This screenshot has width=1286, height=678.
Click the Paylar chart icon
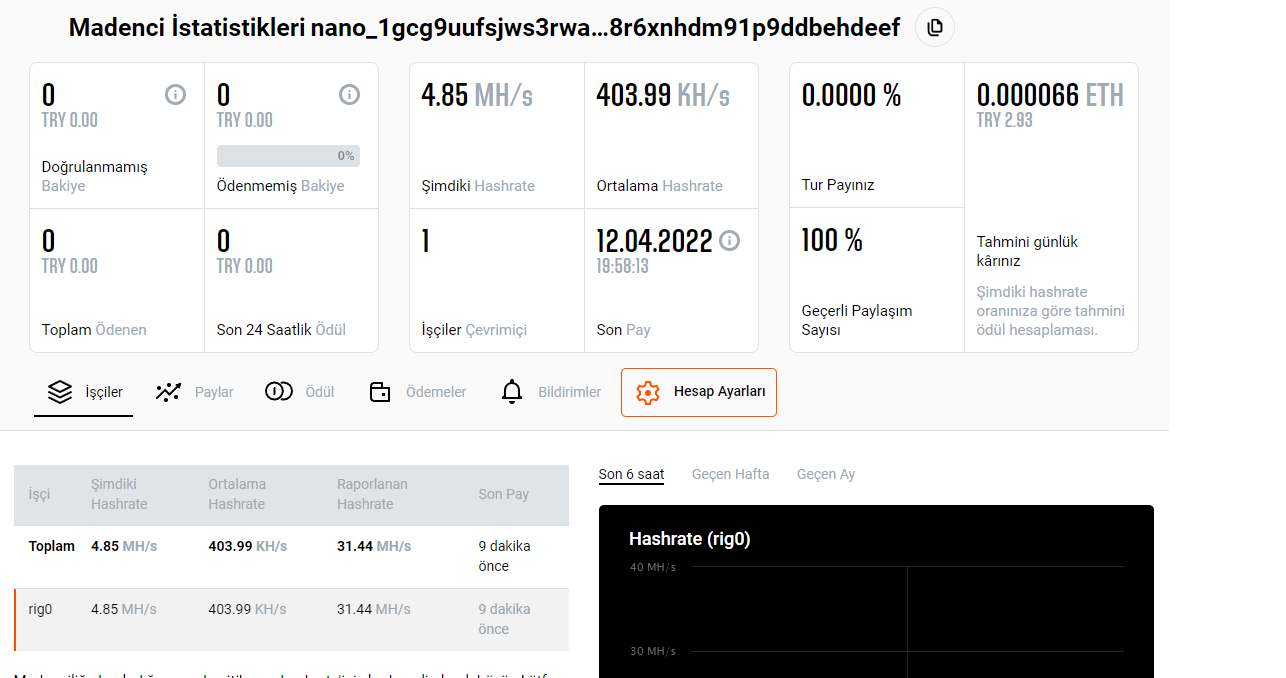(169, 392)
